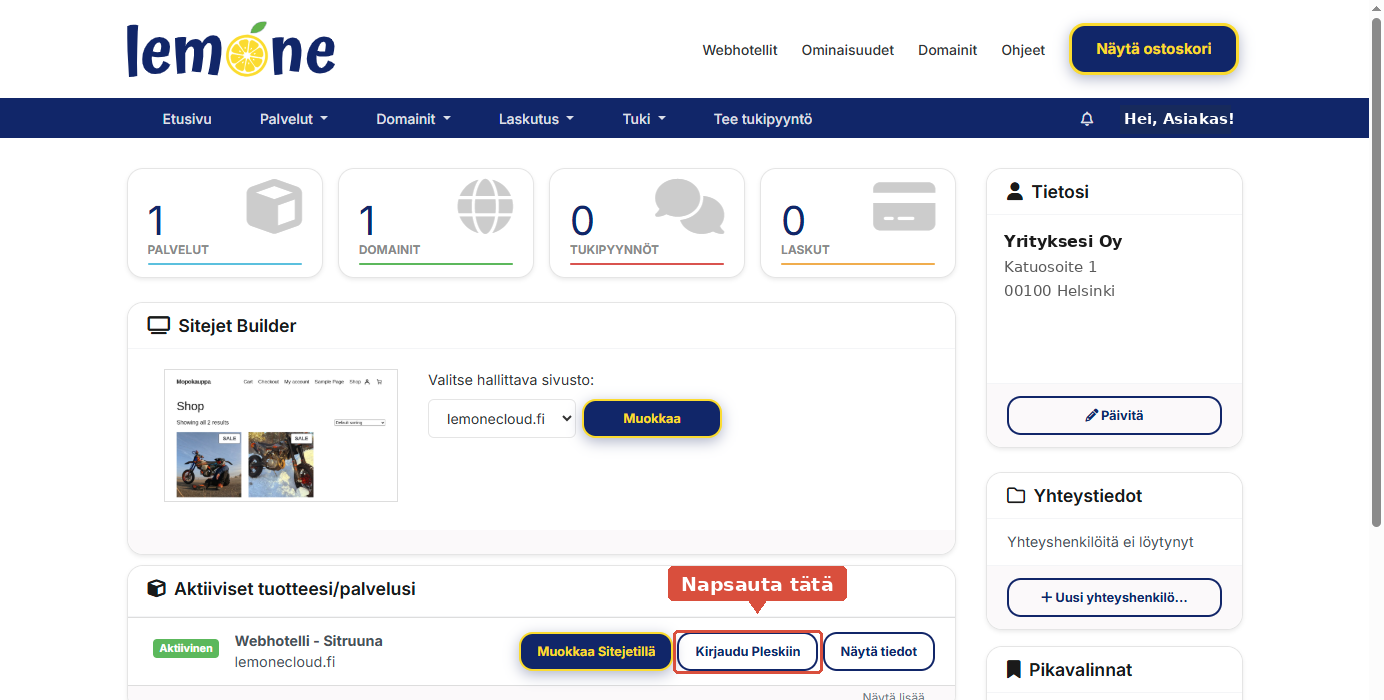The image size is (1384, 700).
Task: Open the Tuki dropdown menu
Action: pyautogui.click(x=644, y=119)
